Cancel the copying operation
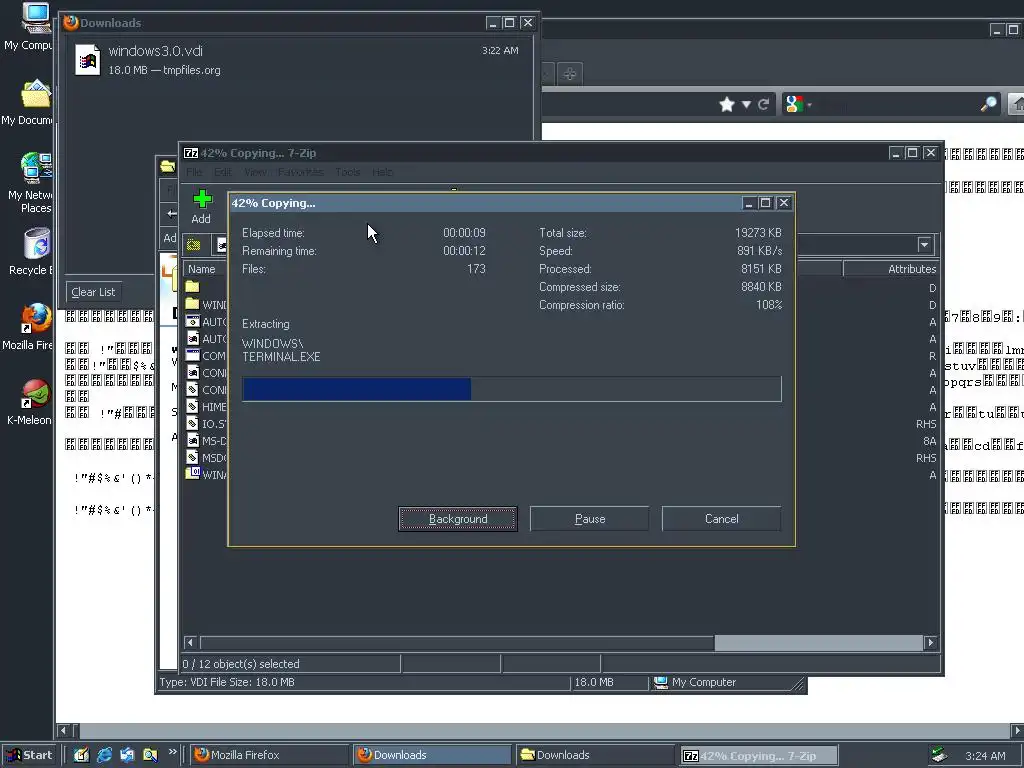Image resolution: width=1024 pixels, height=768 pixels. pos(722,519)
